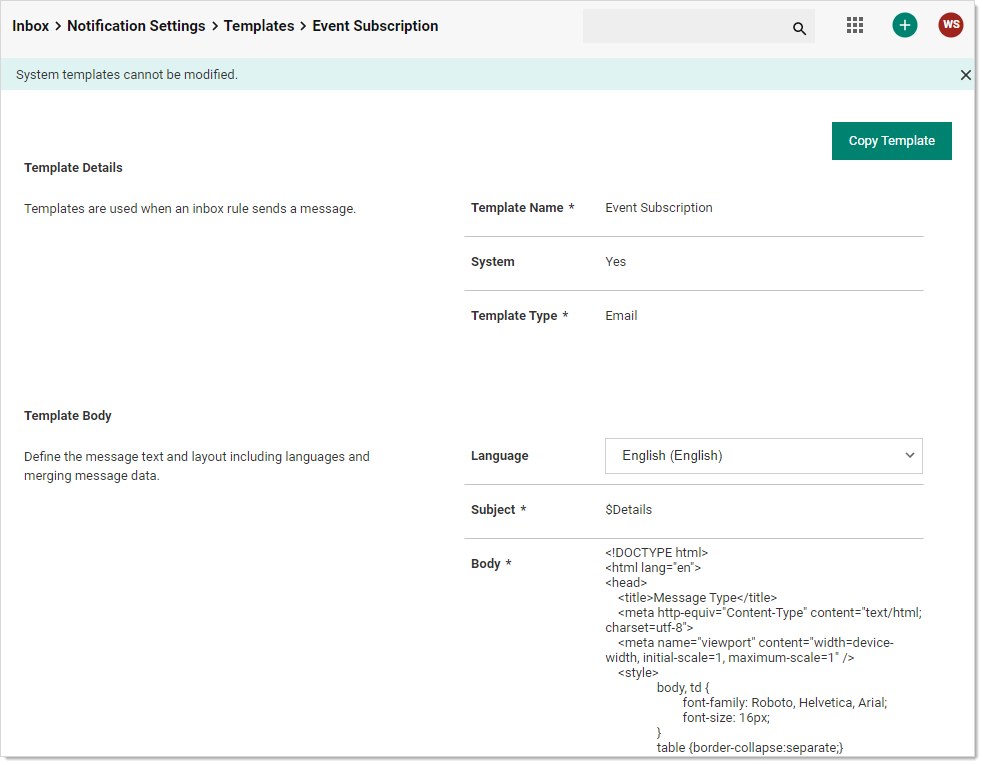
Task: Navigate to Notification Settings breadcrumb
Action: tap(136, 26)
